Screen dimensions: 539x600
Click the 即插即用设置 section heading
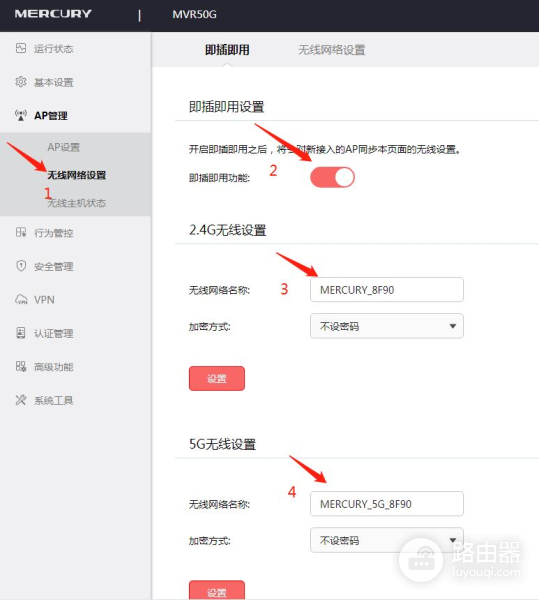click(x=226, y=107)
